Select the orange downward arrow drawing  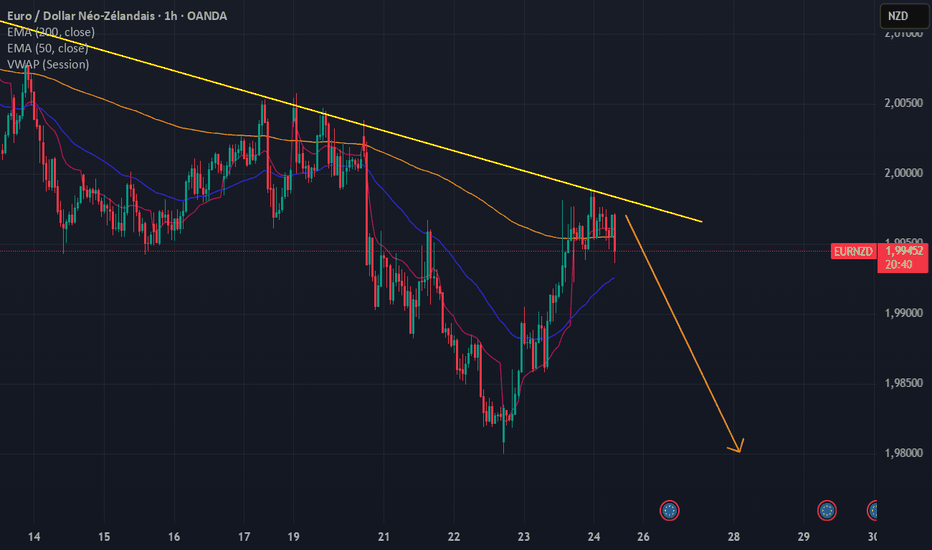click(x=684, y=334)
